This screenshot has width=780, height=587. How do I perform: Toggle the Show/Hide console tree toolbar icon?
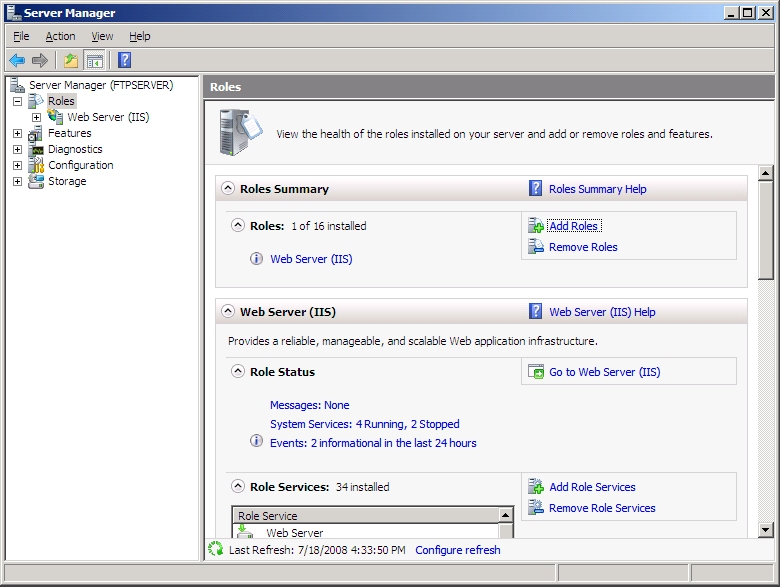point(95,61)
